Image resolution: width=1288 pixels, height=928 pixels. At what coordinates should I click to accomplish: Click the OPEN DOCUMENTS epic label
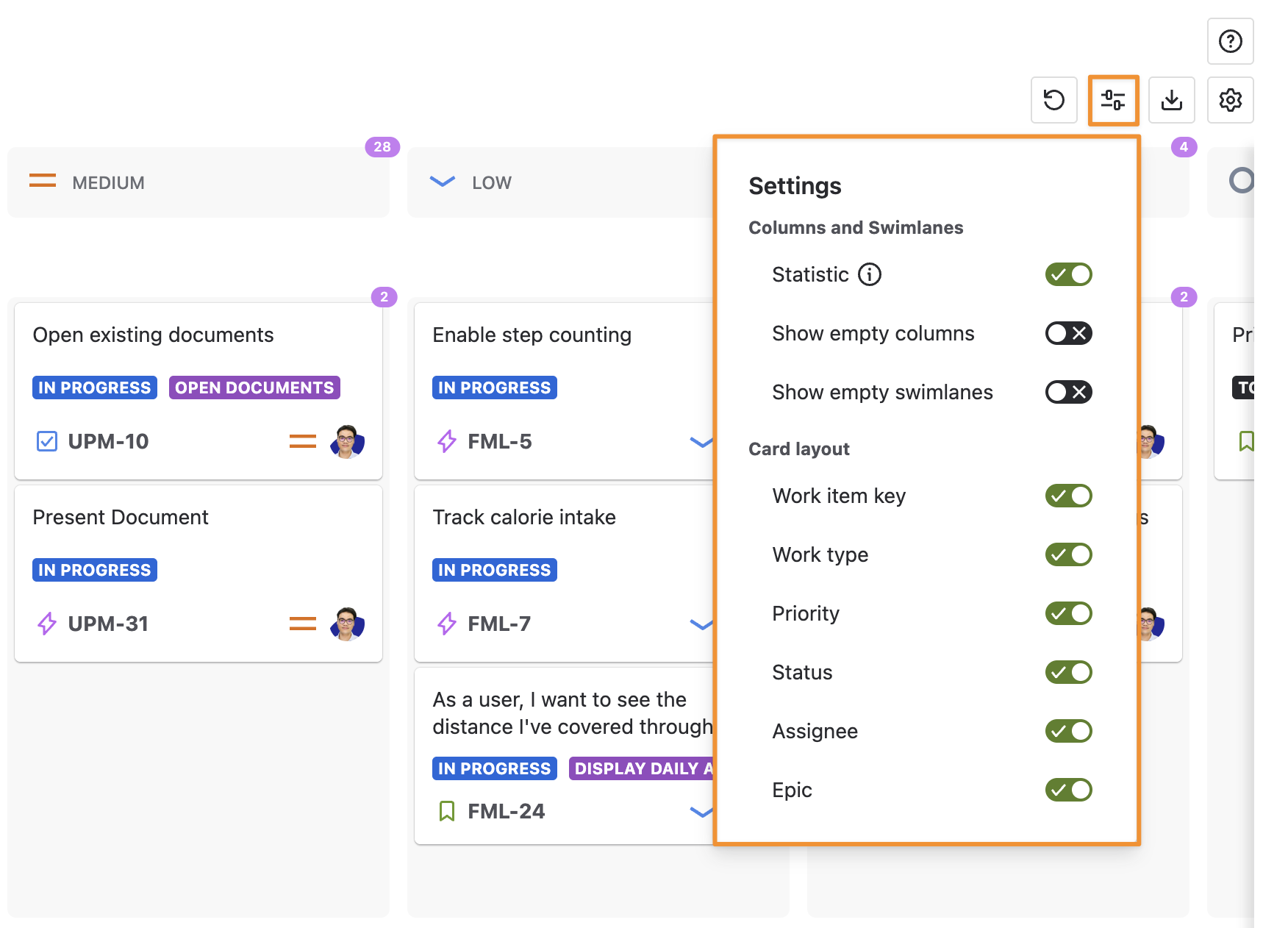click(254, 388)
